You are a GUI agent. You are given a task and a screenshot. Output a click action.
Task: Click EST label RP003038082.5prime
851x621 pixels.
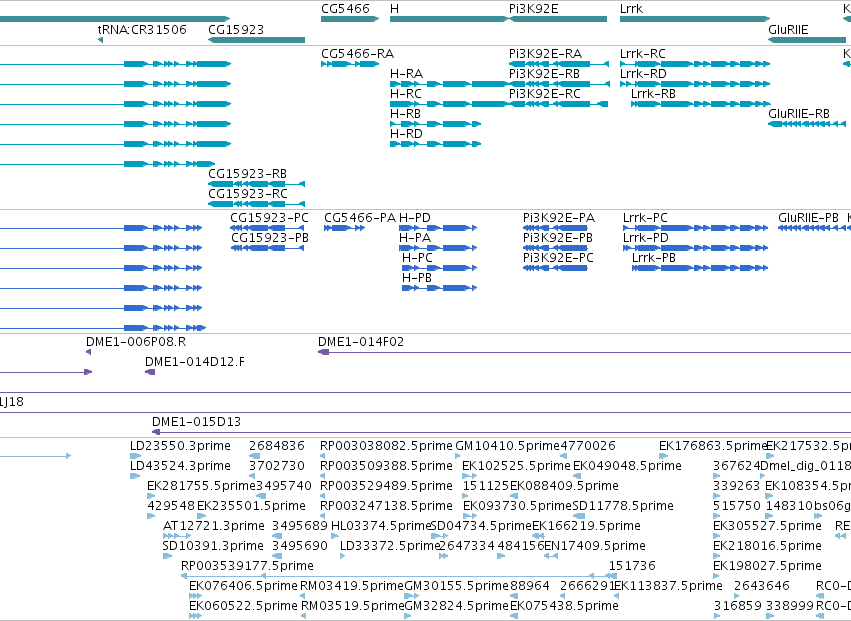[x=386, y=446]
